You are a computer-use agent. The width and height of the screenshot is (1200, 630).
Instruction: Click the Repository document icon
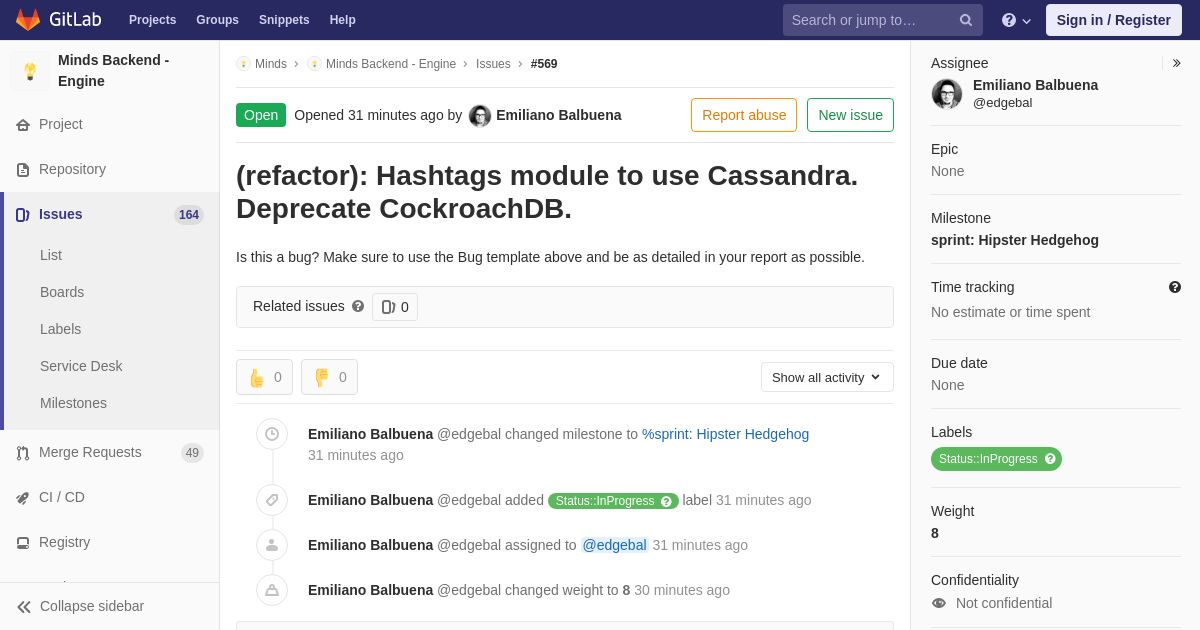click(23, 170)
